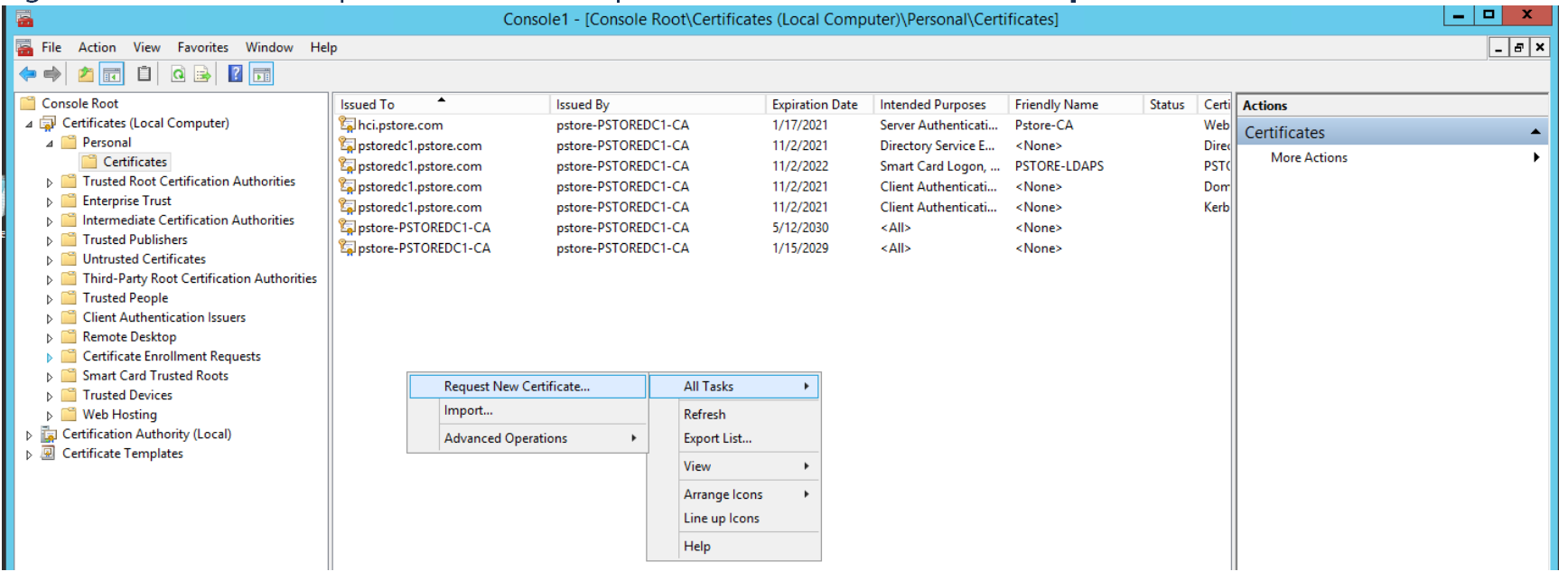Screen dimensions: 1568x581
Task: Open Help via blue question mark icon
Action: coord(235,75)
